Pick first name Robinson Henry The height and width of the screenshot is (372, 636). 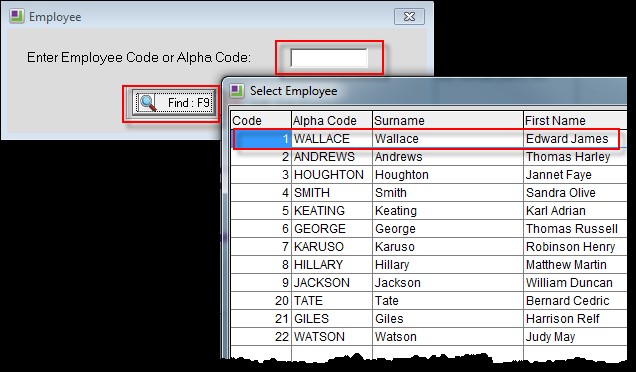575,247
